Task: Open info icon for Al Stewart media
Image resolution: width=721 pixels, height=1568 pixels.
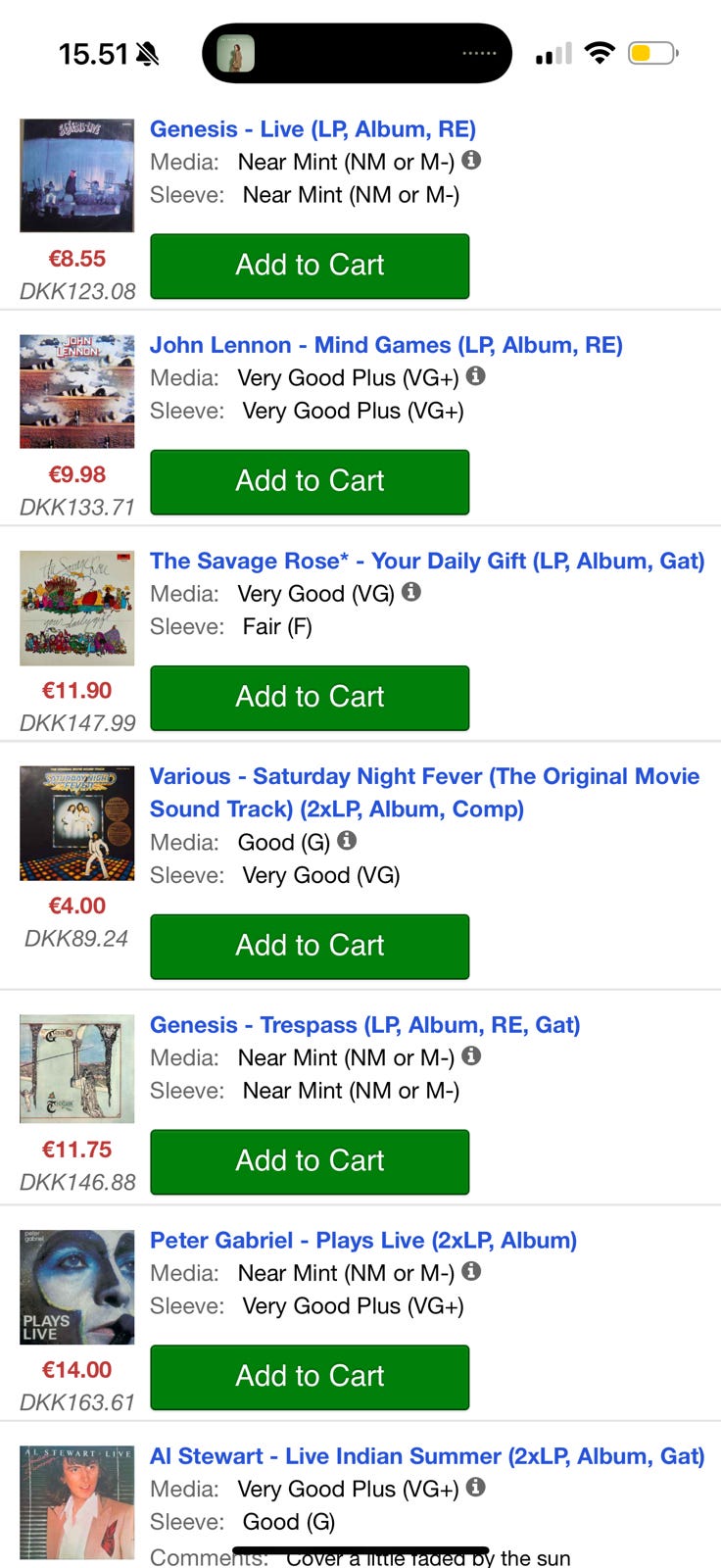Action: [x=475, y=1487]
